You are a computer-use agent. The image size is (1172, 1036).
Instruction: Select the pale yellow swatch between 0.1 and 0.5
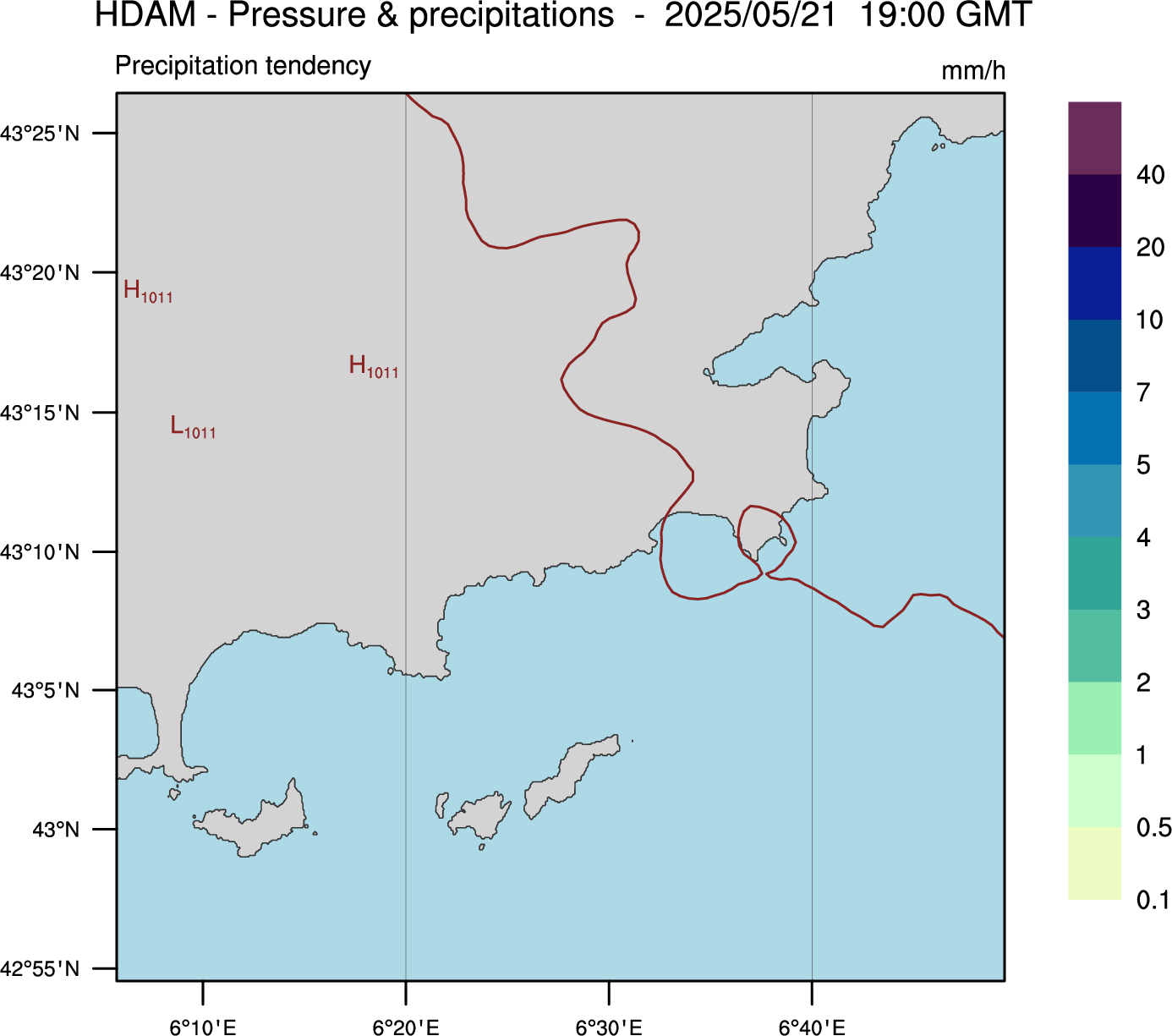(x=1094, y=863)
